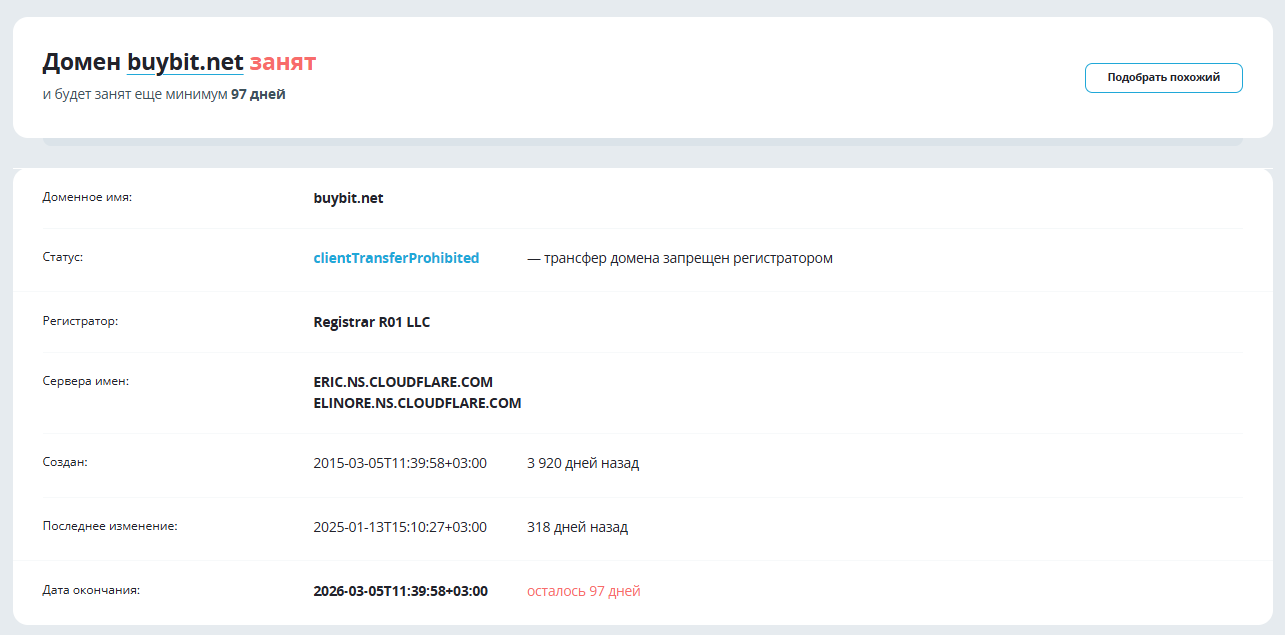Click the "Сервера имен:" label
Screen dimensions: 1285x635
pyautogui.click(x=85, y=381)
